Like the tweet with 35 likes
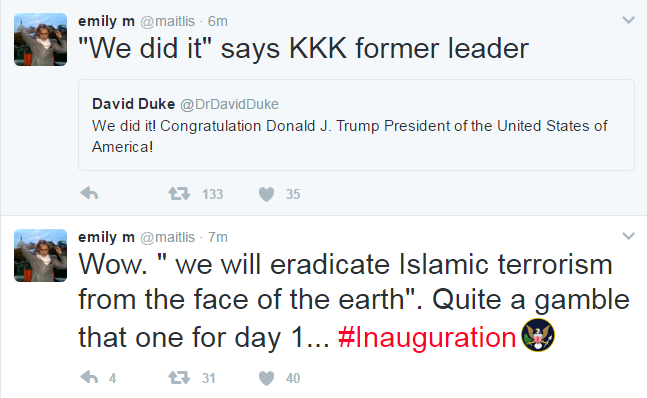 pyautogui.click(x=266, y=194)
